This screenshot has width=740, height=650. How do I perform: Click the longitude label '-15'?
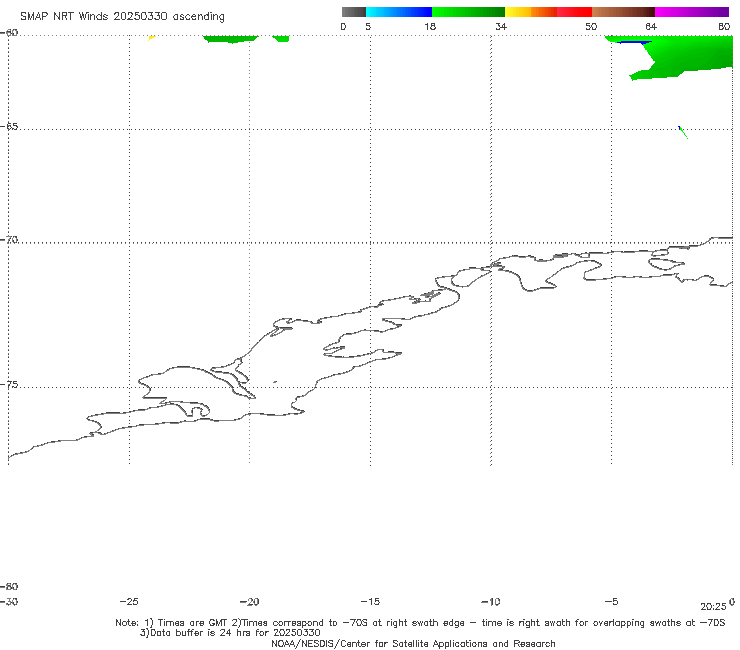pos(370,602)
